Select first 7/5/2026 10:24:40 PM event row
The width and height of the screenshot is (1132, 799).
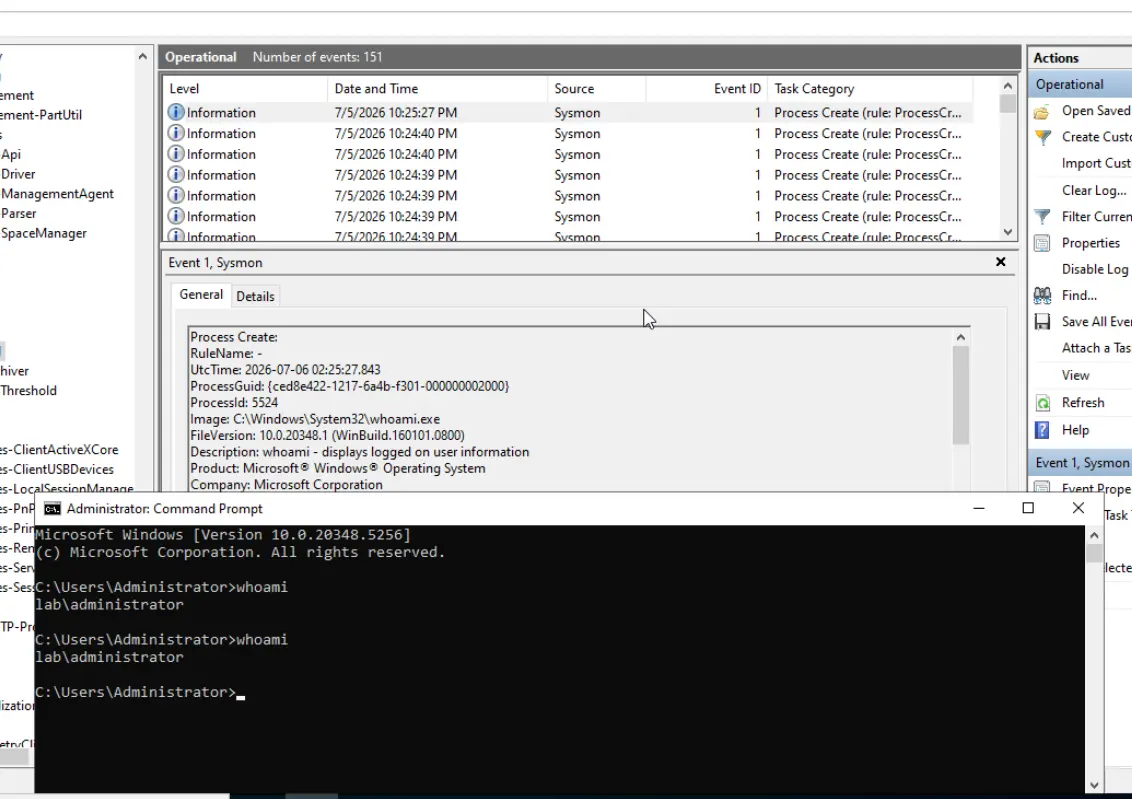tap(567, 134)
